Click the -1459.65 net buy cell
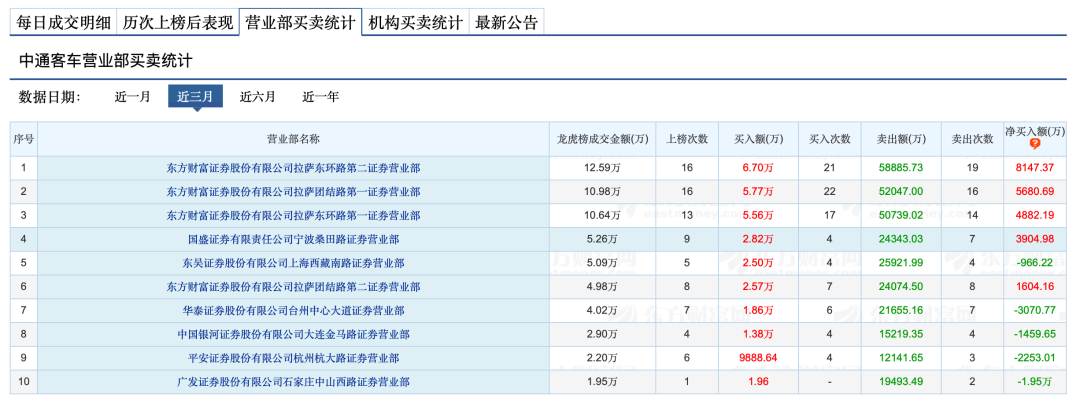This screenshot has height=404, width=1080. 1035,334
